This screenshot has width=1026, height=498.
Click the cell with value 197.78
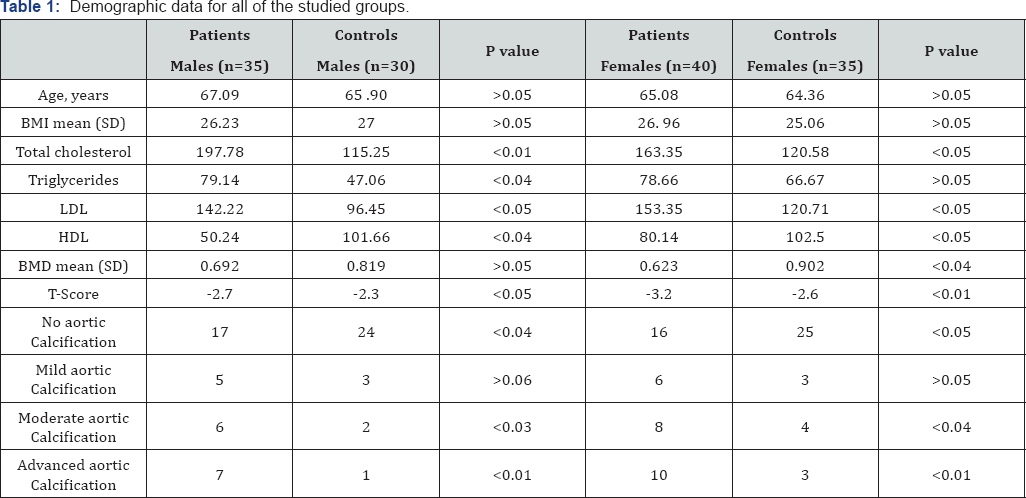219,153
